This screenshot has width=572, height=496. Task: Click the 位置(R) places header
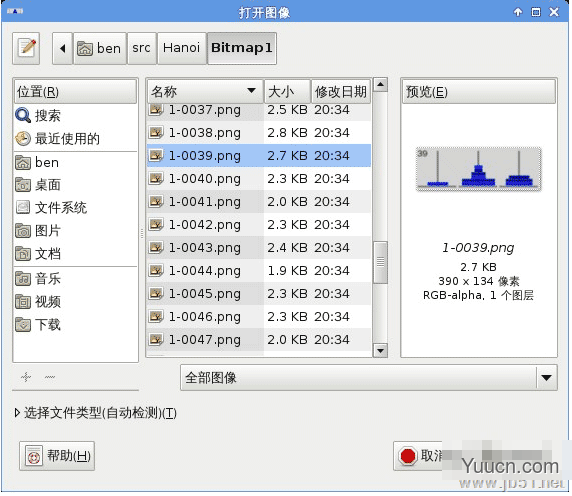point(76,92)
